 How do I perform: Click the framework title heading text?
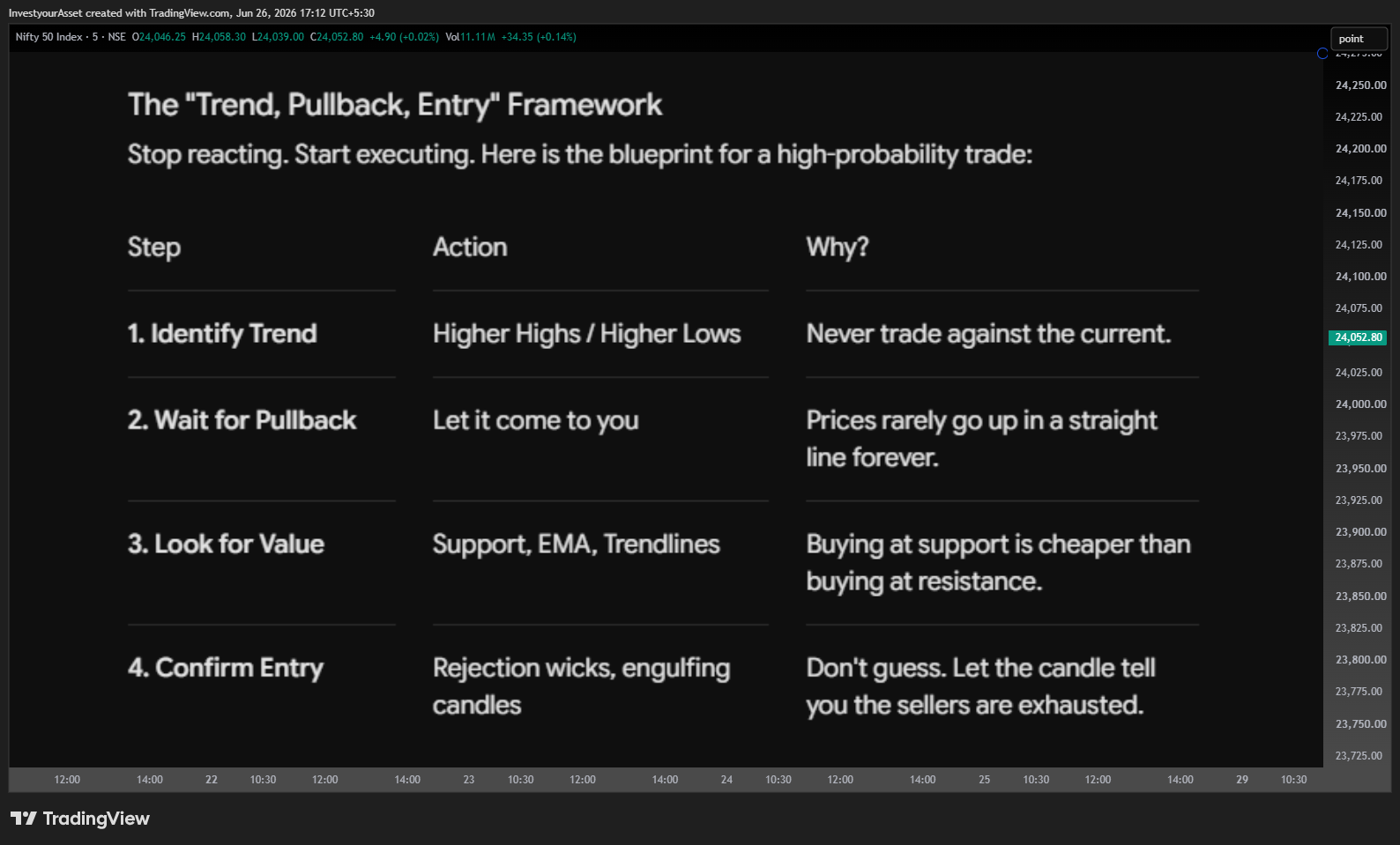[x=395, y=105]
